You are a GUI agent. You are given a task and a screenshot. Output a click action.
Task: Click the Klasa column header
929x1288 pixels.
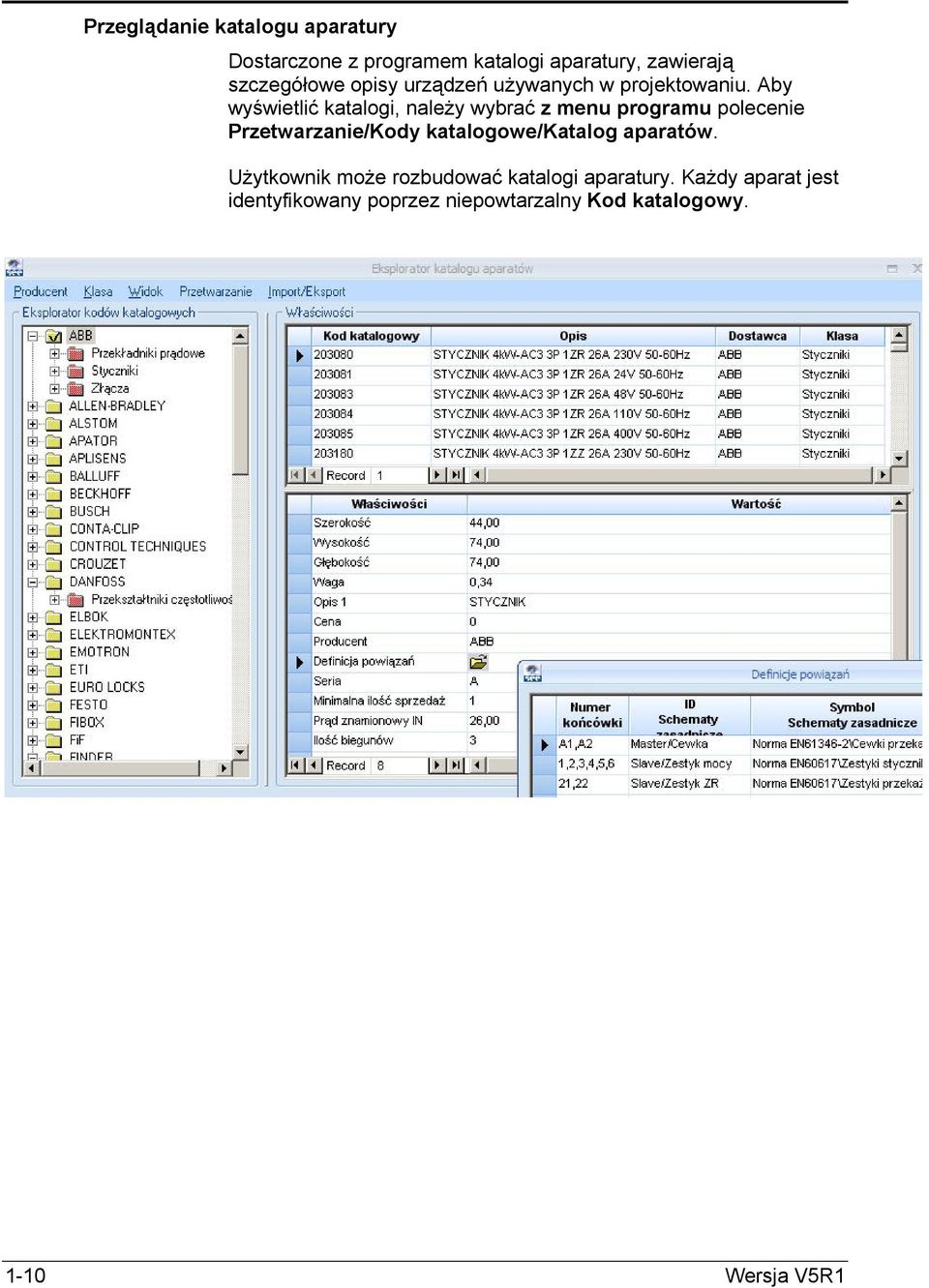(x=842, y=336)
